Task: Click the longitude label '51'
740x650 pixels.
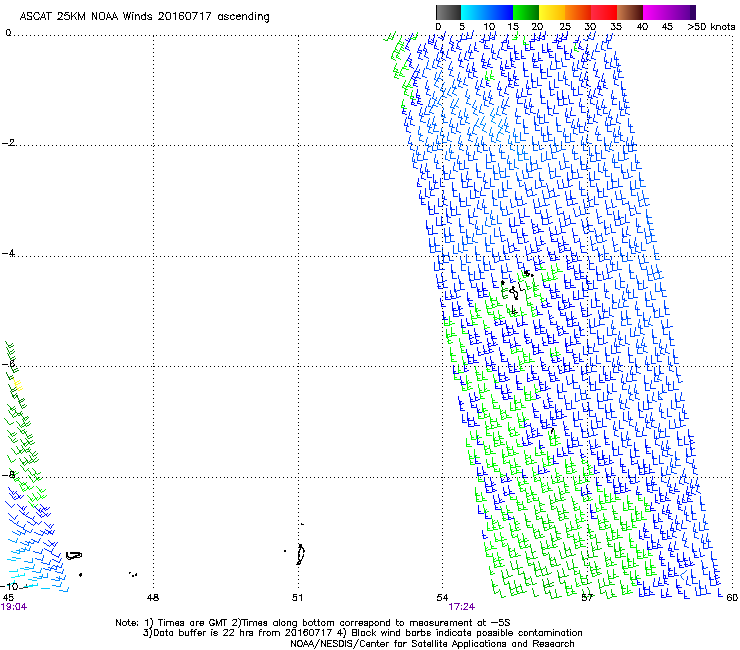Action: pyautogui.click(x=297, y=598)
